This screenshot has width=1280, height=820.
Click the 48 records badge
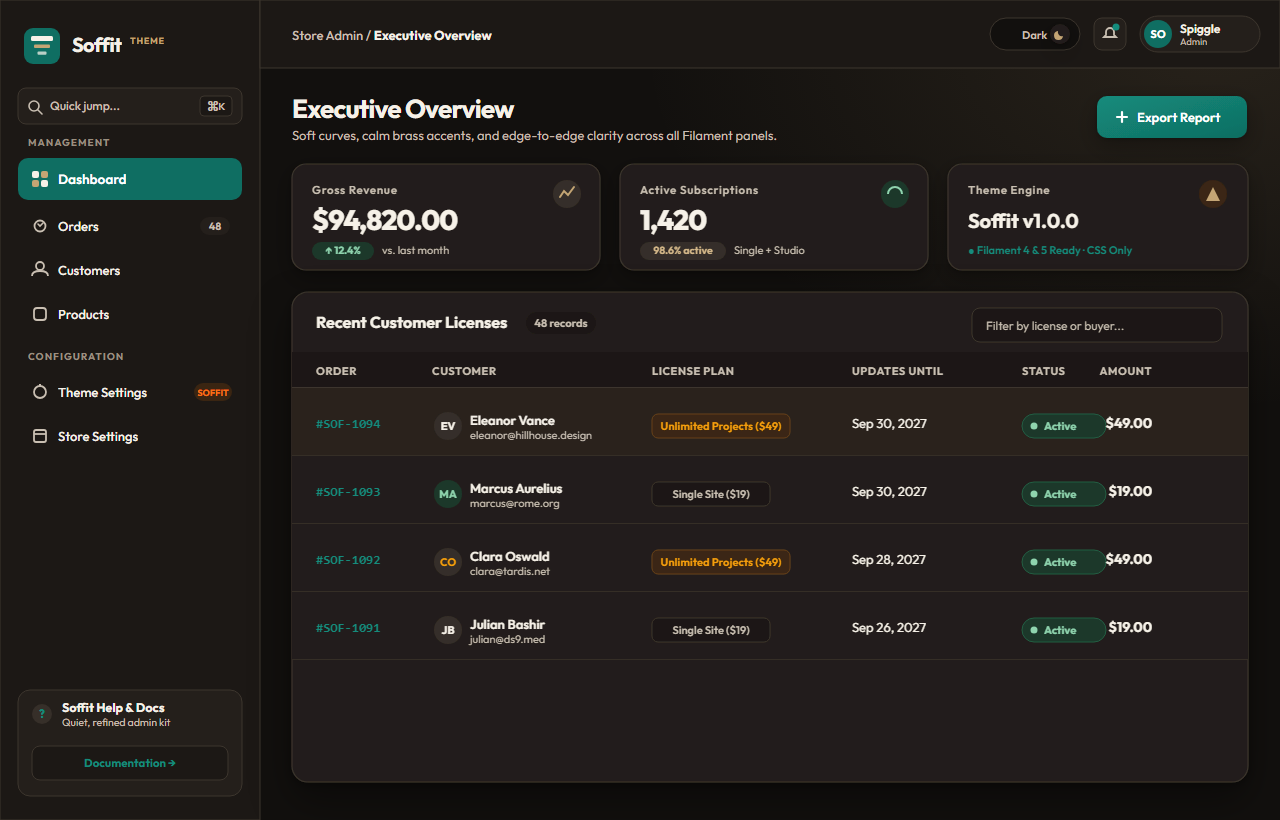pos(561,323)
